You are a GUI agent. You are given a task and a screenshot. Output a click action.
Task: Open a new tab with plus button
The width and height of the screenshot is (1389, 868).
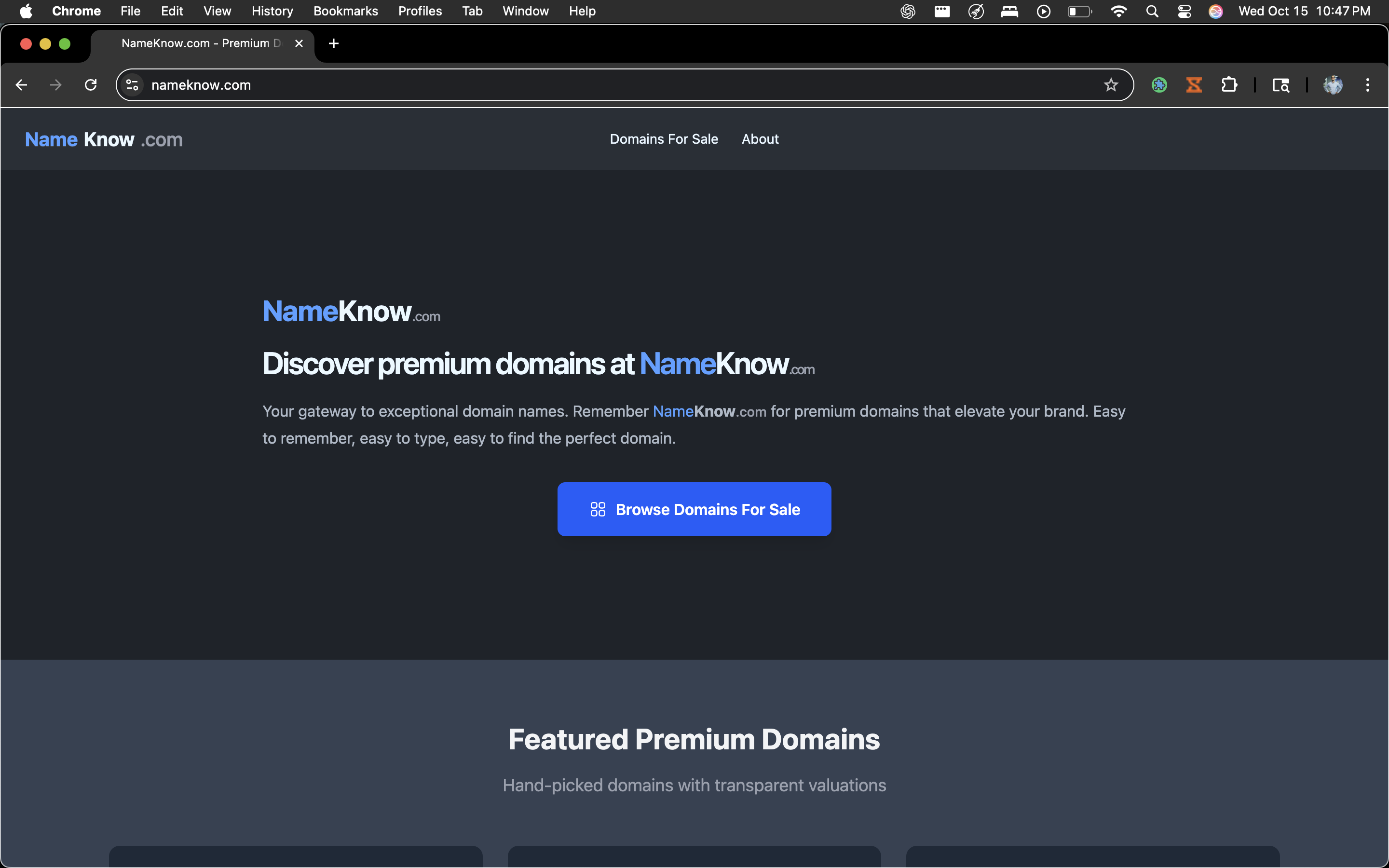point(333,43)
